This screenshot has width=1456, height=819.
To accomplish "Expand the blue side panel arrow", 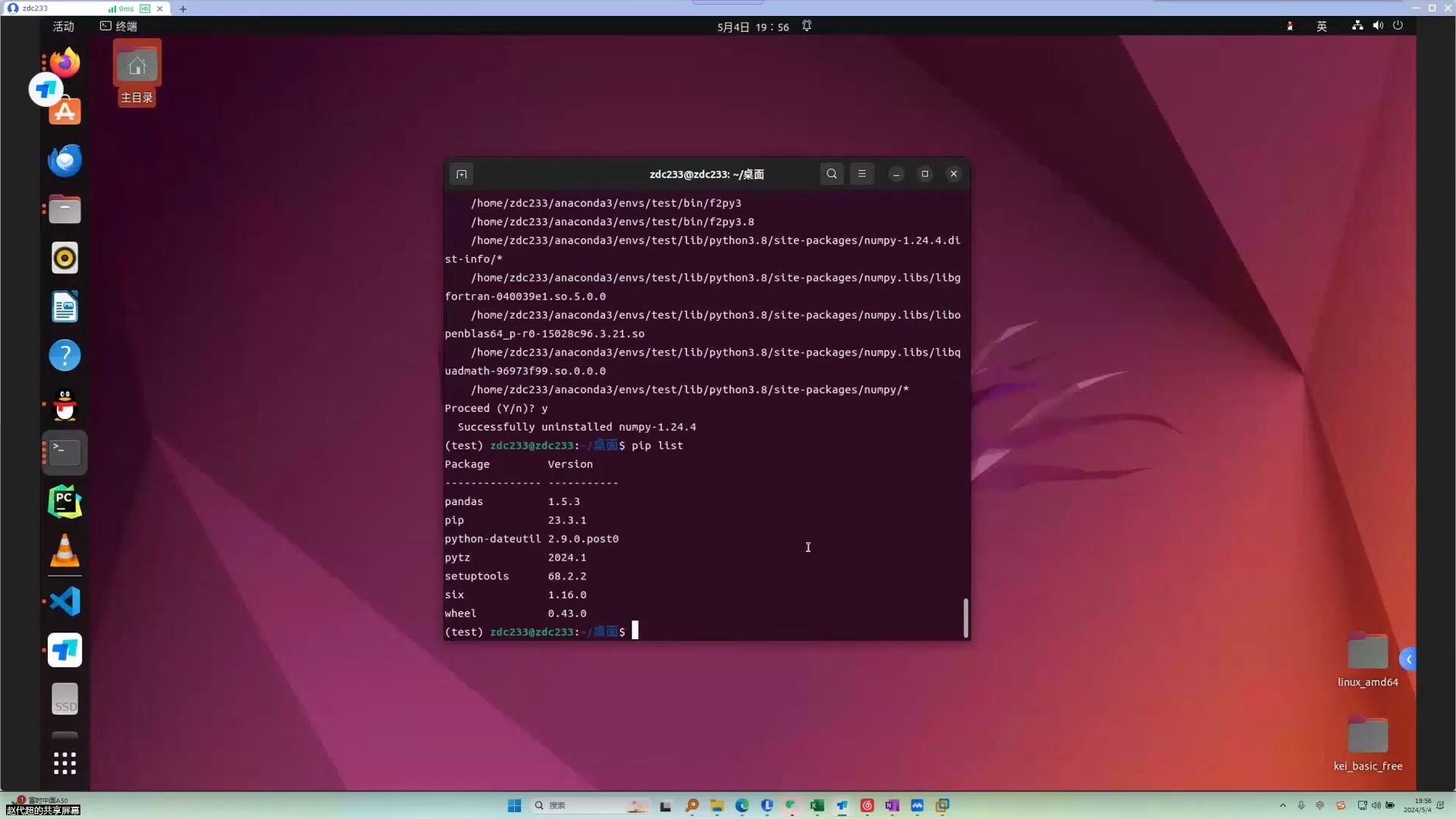I will (1408, 659).
